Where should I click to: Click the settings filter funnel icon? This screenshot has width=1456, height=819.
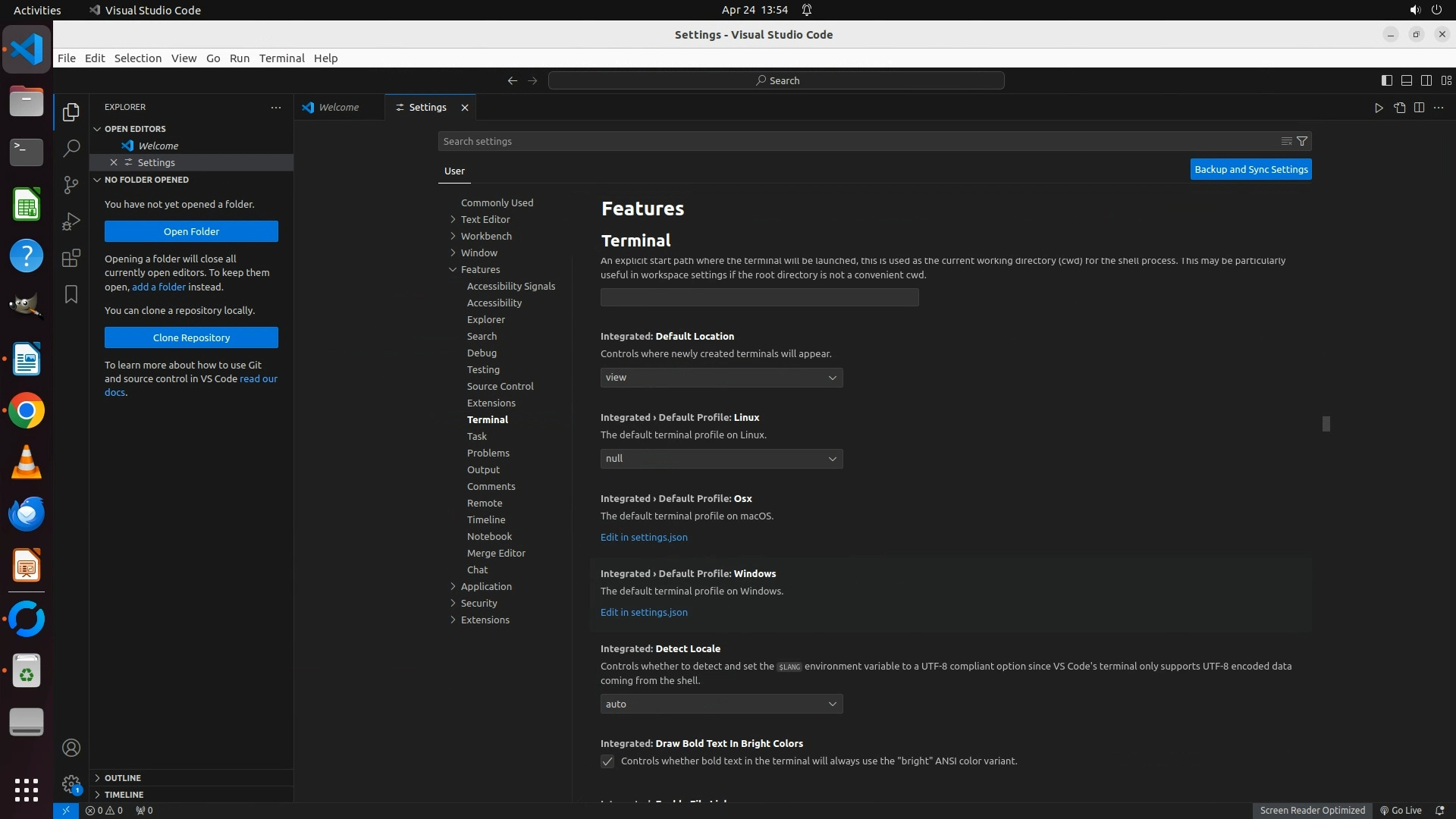pyautogui.click(x=1302, y=141)
